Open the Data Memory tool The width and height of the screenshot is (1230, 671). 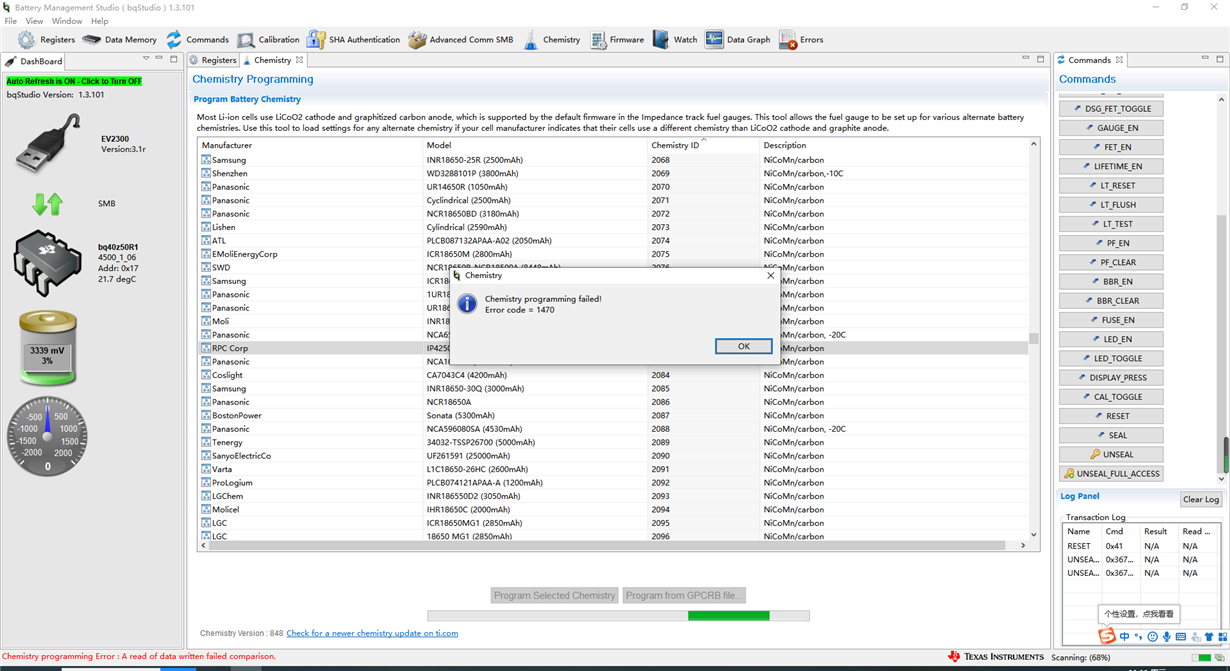119,40
